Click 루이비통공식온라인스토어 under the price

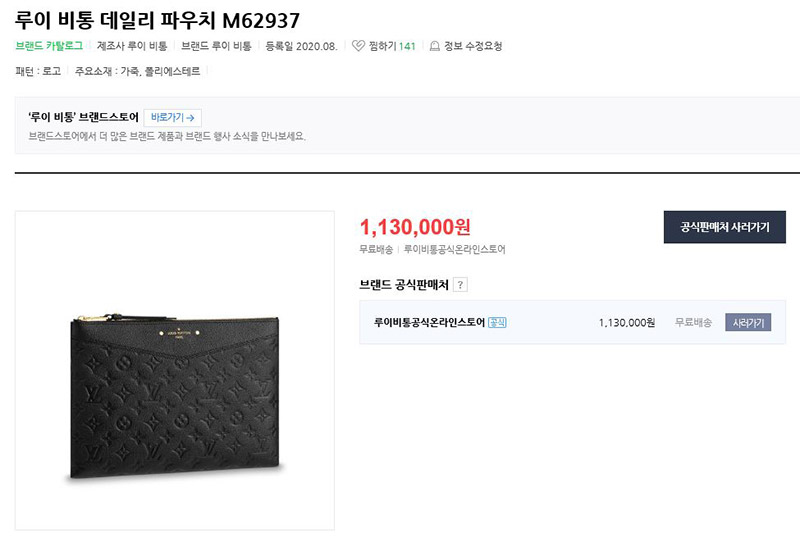(455, 249)
